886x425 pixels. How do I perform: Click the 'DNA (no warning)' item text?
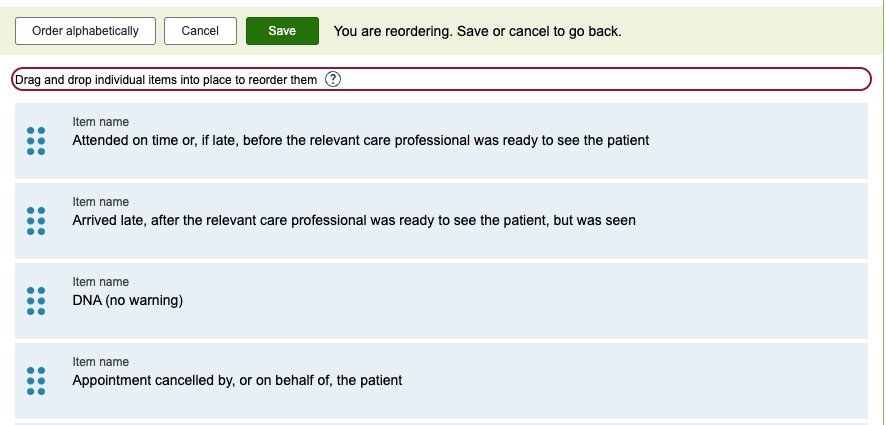pyautogui.click(x=127, y=300)
